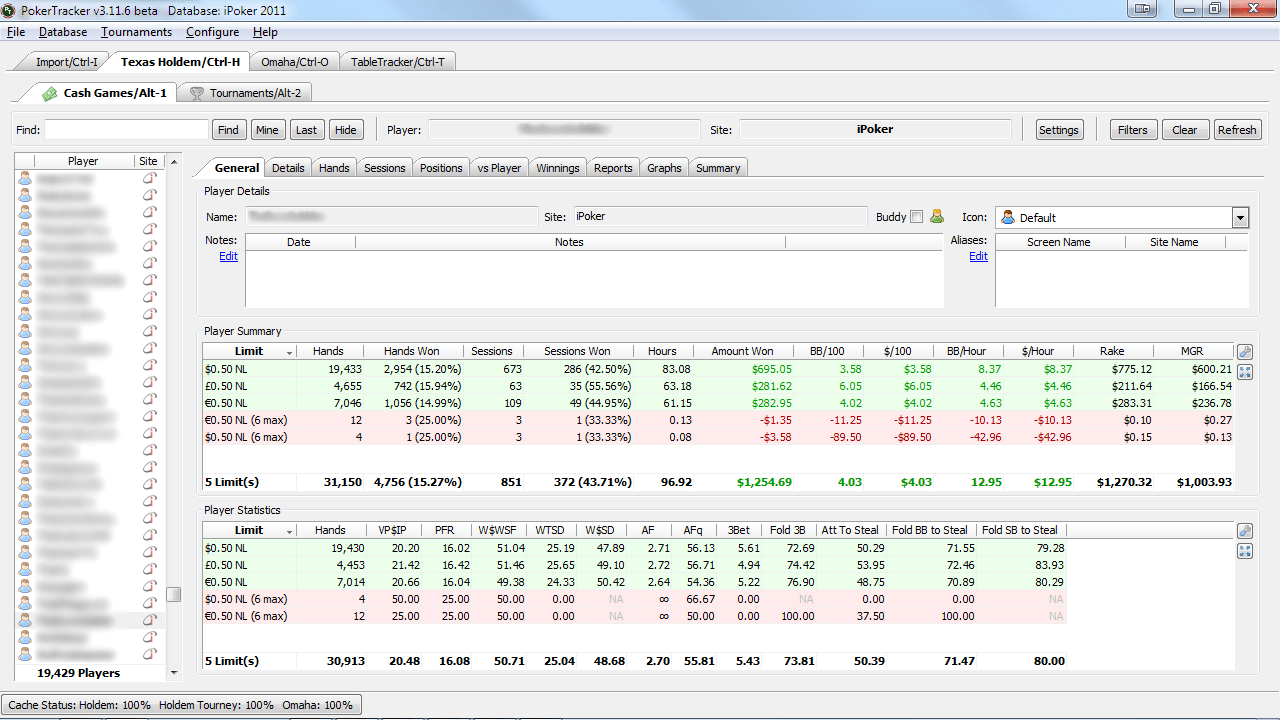Open Limit sort arrow in Player Statistics
This screenshot has height=720, width=1280.
290,531
